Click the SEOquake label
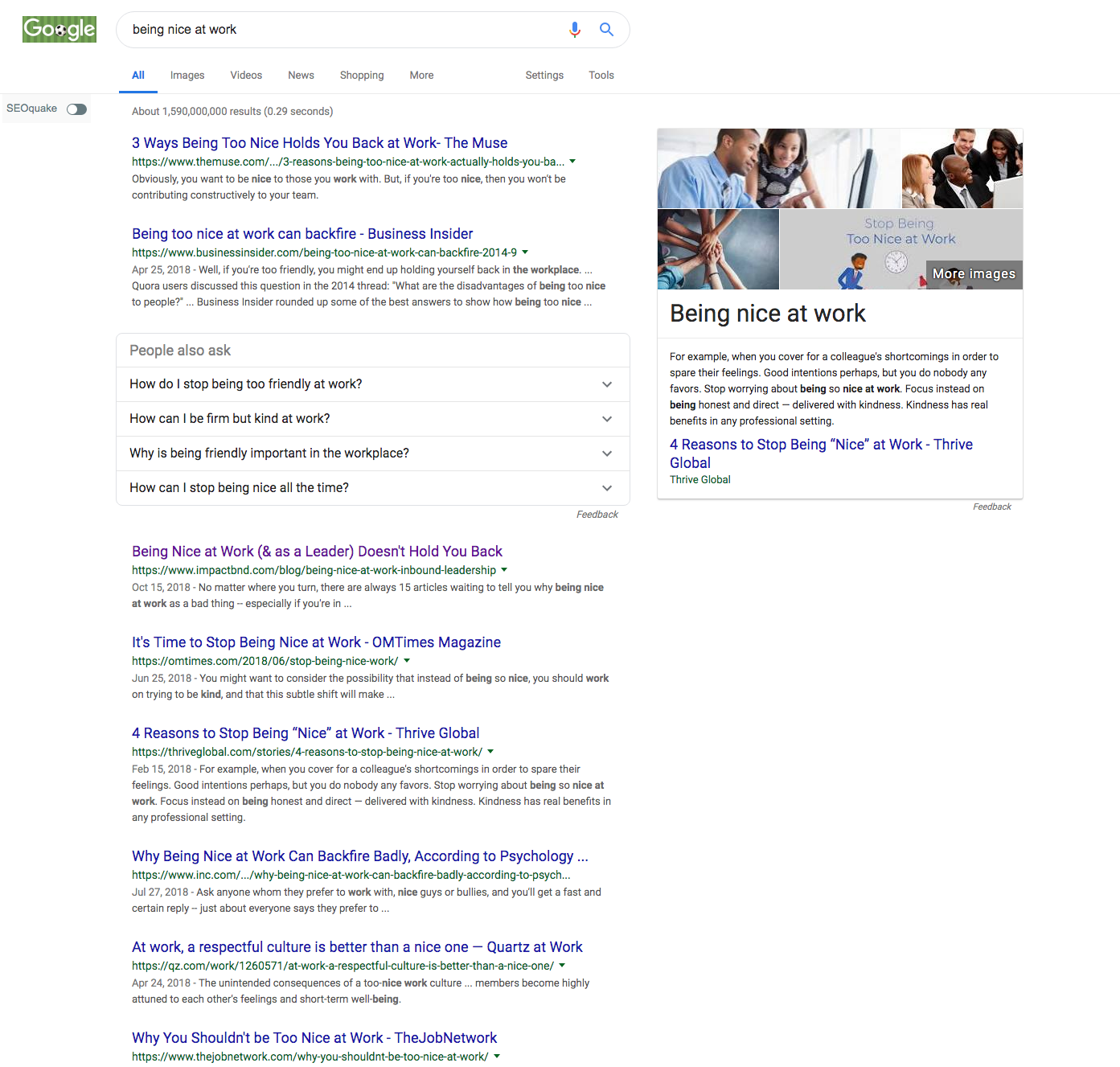Viewport: 1120px width, 1067px height. click(32, 109)
